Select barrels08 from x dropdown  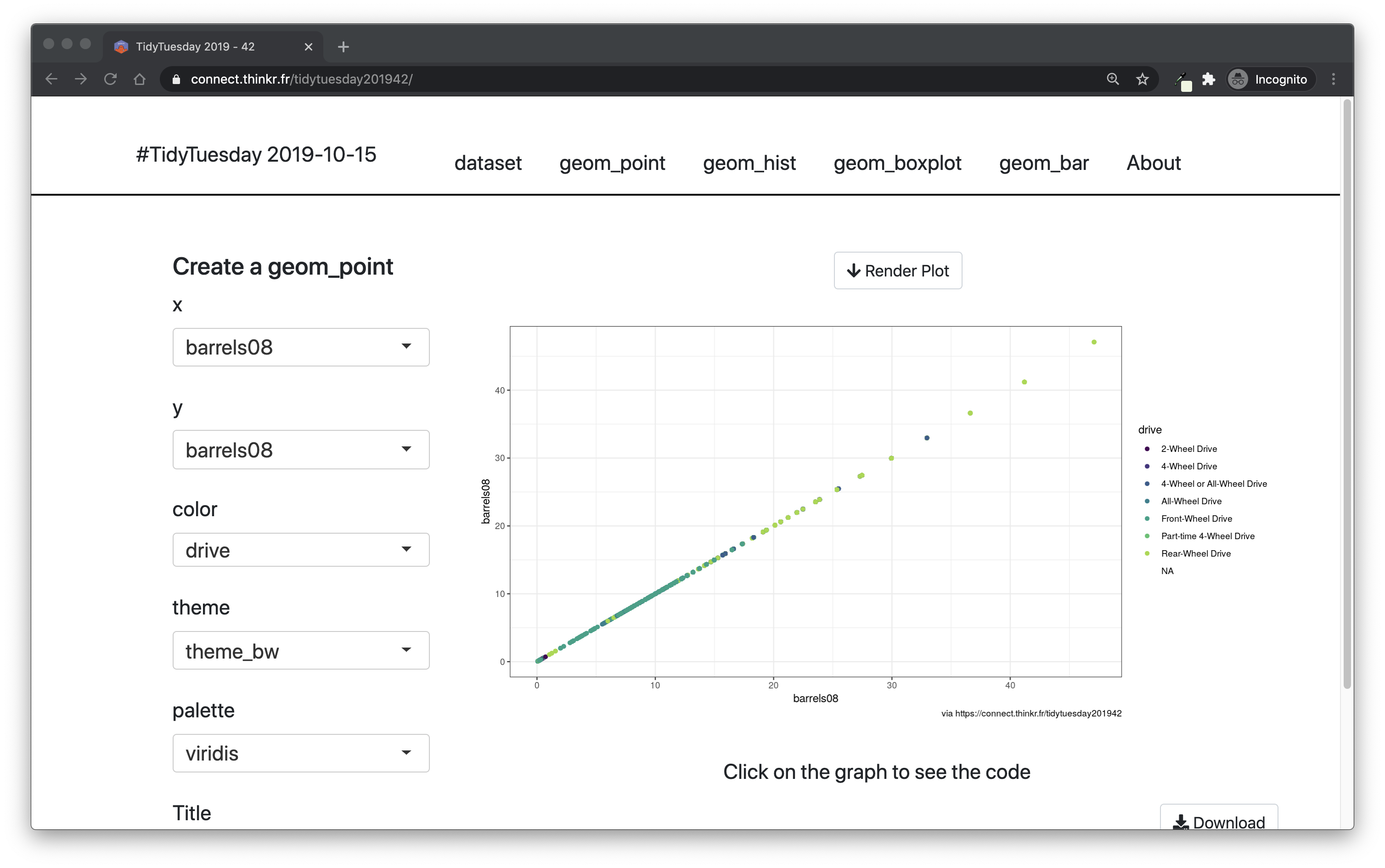point(298,348)
